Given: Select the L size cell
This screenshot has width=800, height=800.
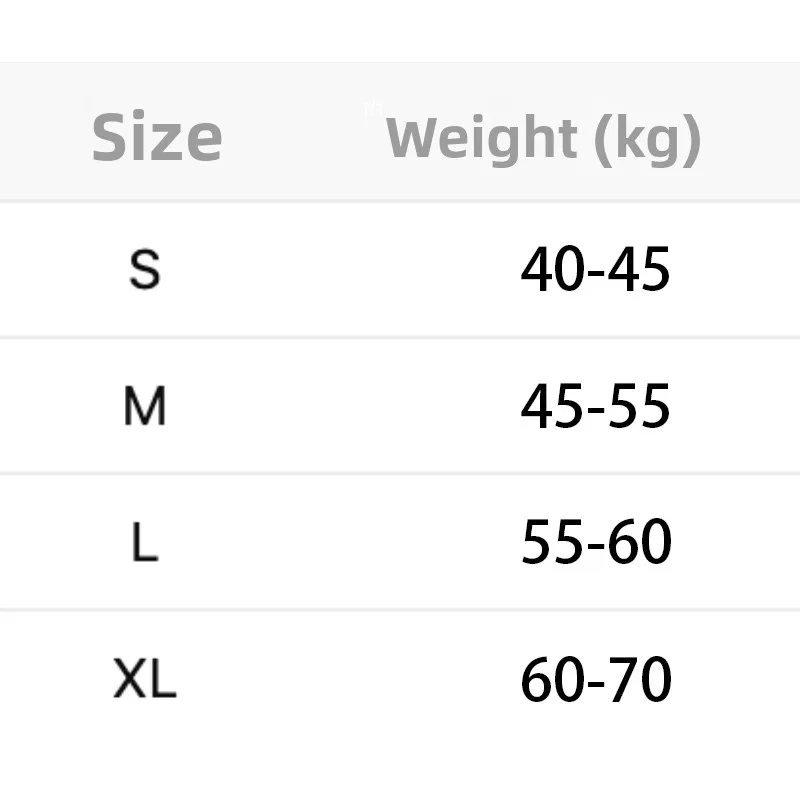Looking at the screenshot, I should point(145,543).
